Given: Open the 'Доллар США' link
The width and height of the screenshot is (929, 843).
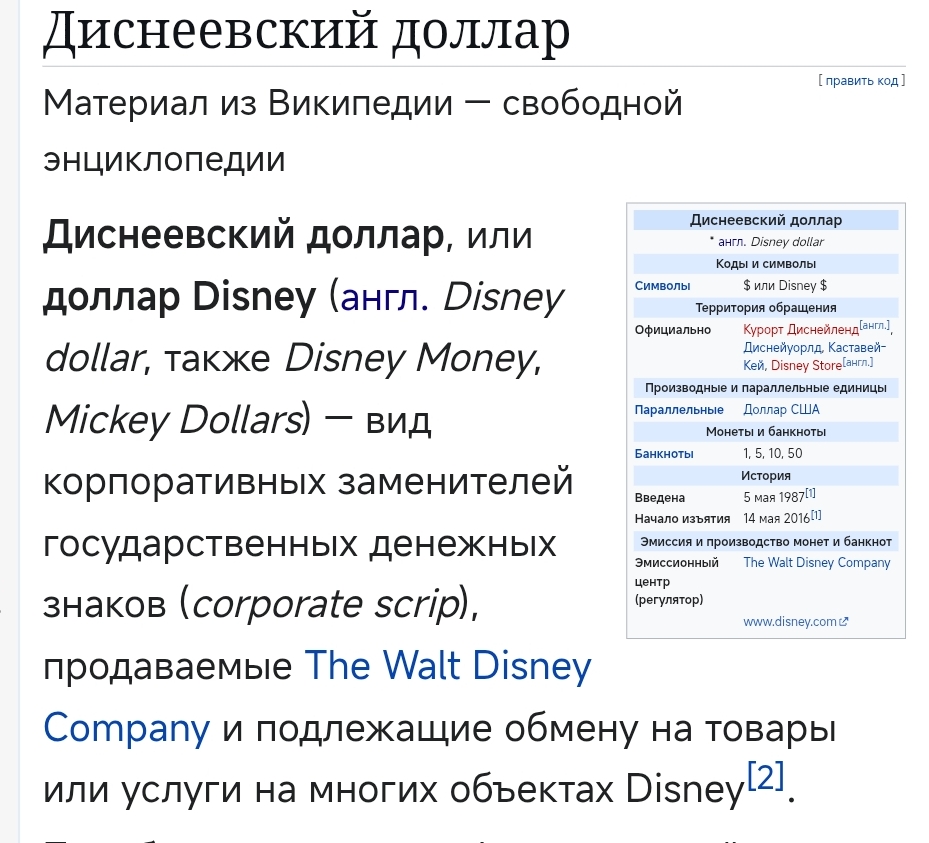Looking at the screenshot, I should click(781, 409).
